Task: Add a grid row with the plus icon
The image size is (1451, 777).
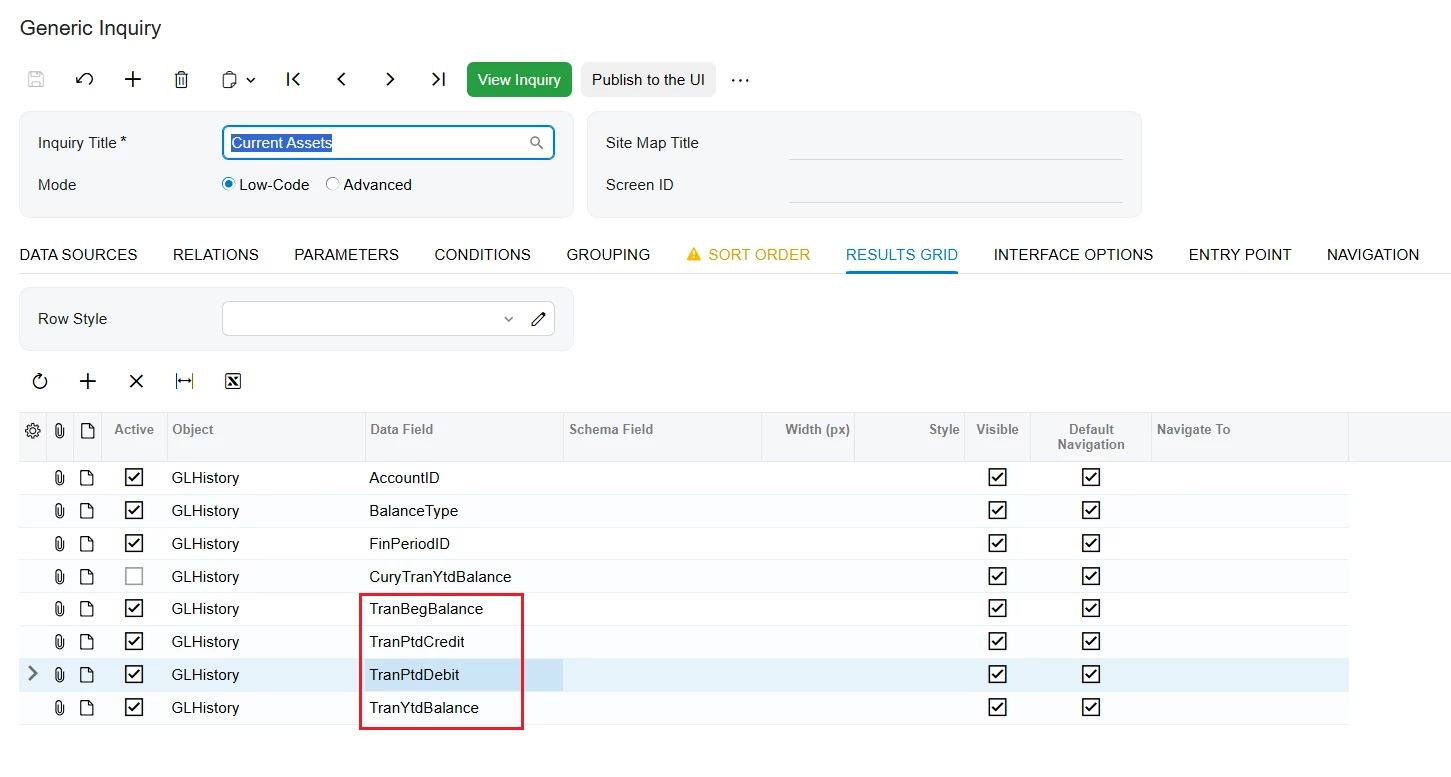Action: (x=88, y=381)
